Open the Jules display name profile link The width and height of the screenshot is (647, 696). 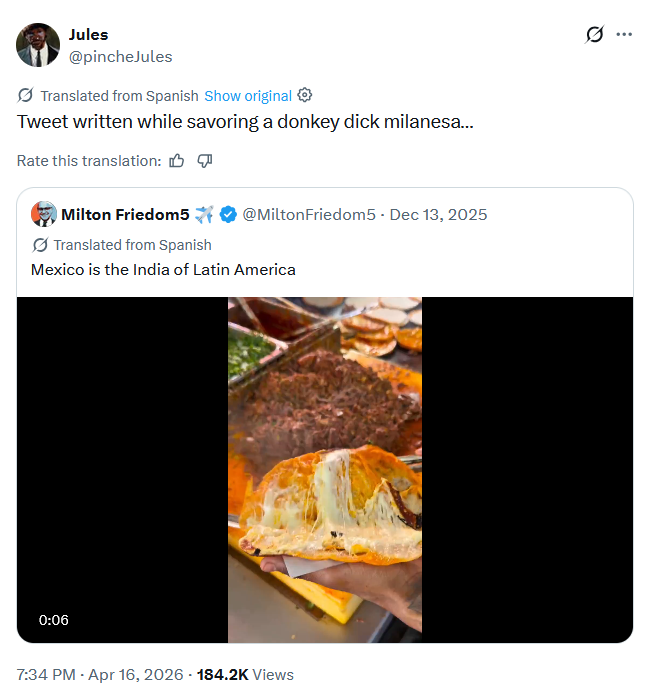pos(88,35)
